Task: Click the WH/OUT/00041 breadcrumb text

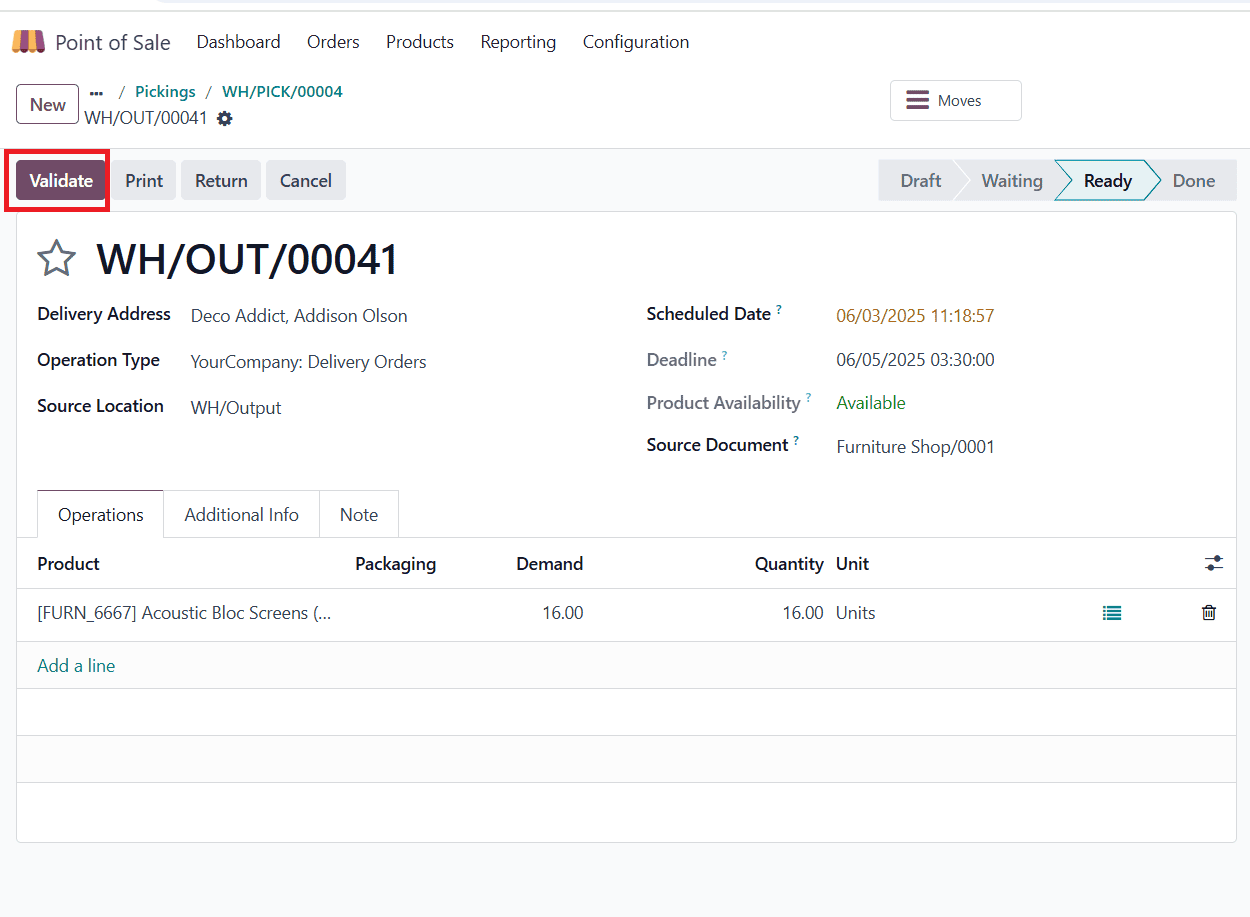Action: [x=146, y=118]
